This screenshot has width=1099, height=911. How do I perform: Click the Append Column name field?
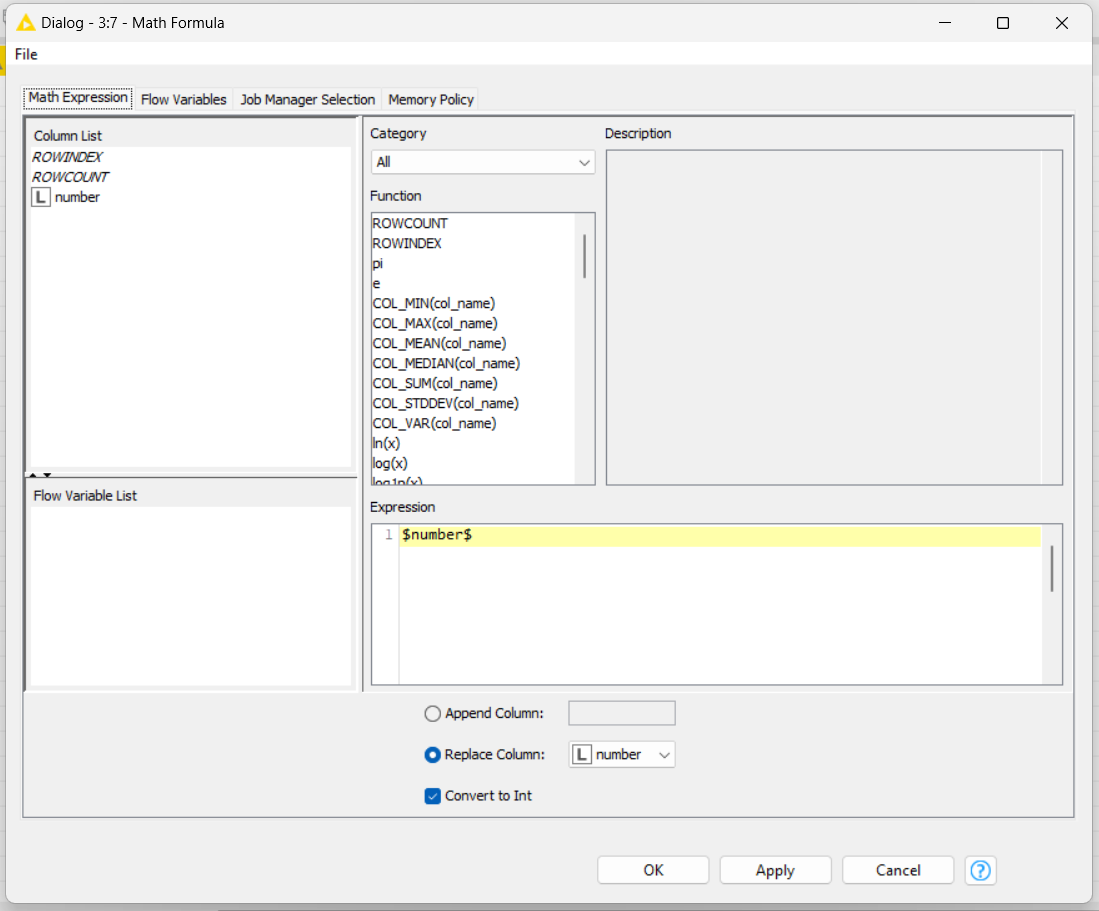(x=622, y=713)
